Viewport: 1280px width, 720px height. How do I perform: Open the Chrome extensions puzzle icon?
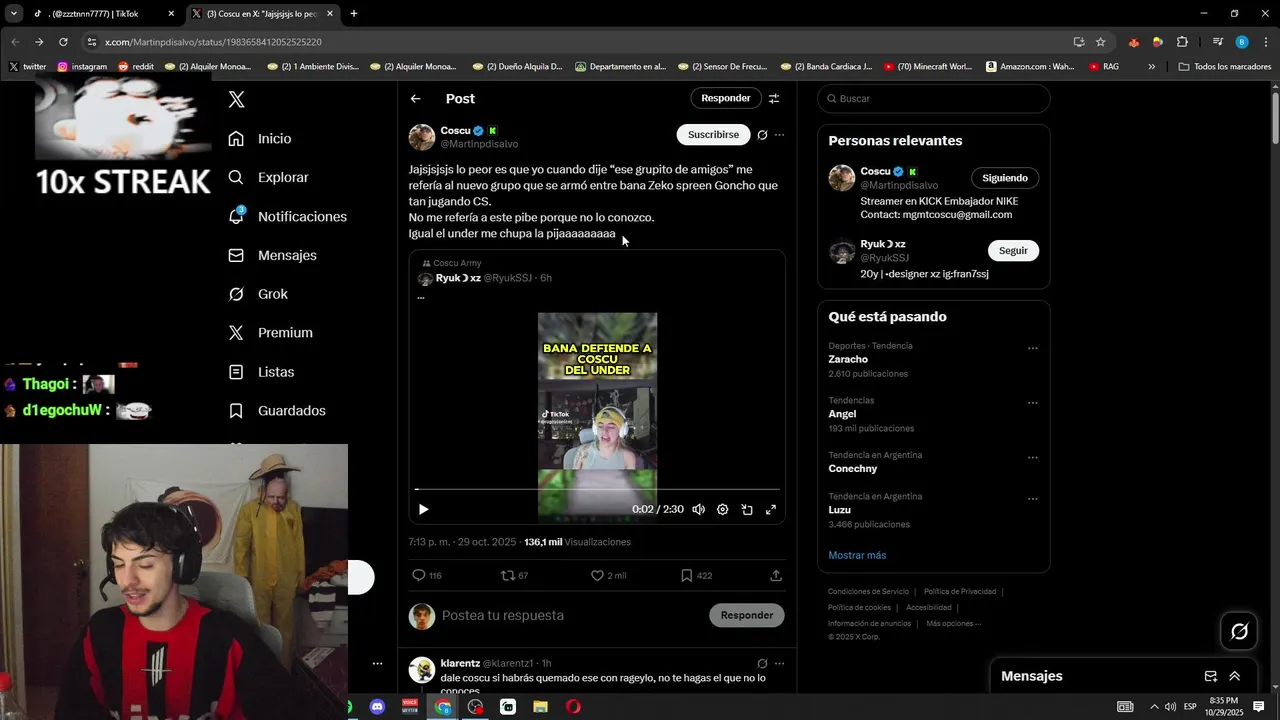point(1182,42)
